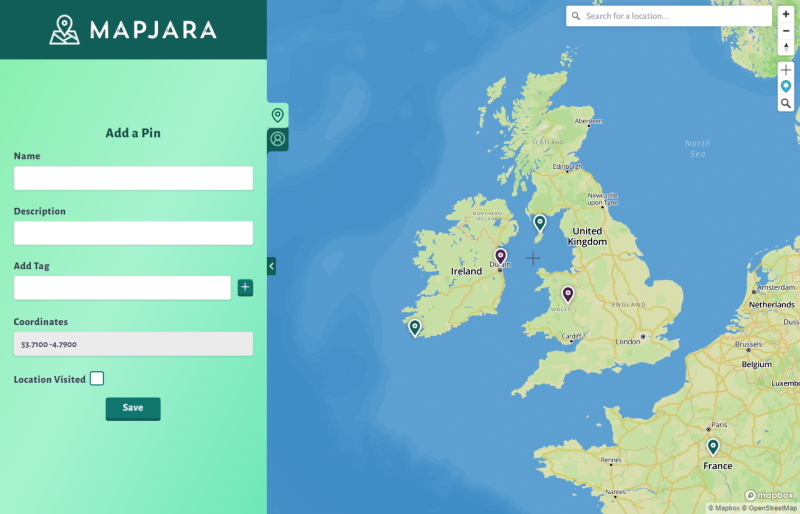
Task: Click the crosshair tool in map controls
Action: click(786, 71)
